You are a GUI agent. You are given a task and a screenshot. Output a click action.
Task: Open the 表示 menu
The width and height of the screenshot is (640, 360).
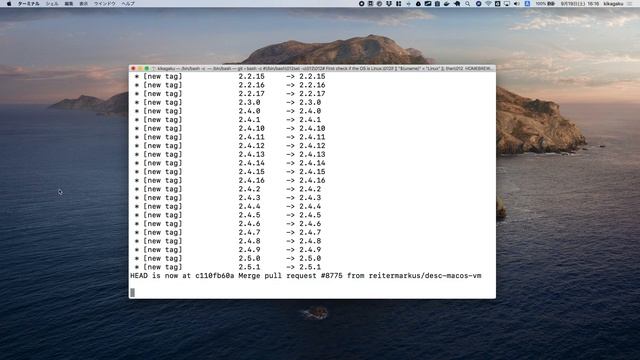tap(83, 4)
